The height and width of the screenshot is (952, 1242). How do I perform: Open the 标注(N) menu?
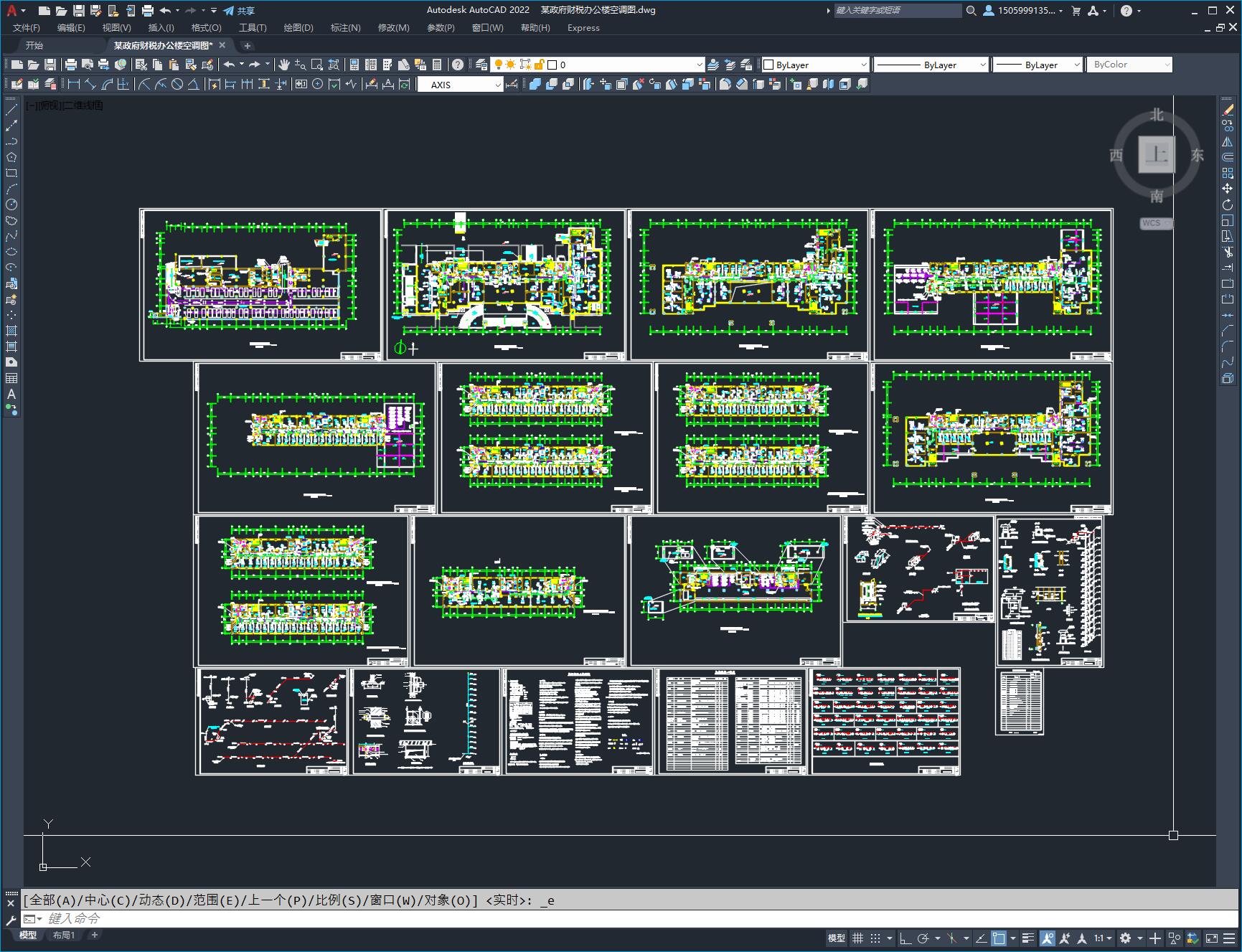click(345, 28)
